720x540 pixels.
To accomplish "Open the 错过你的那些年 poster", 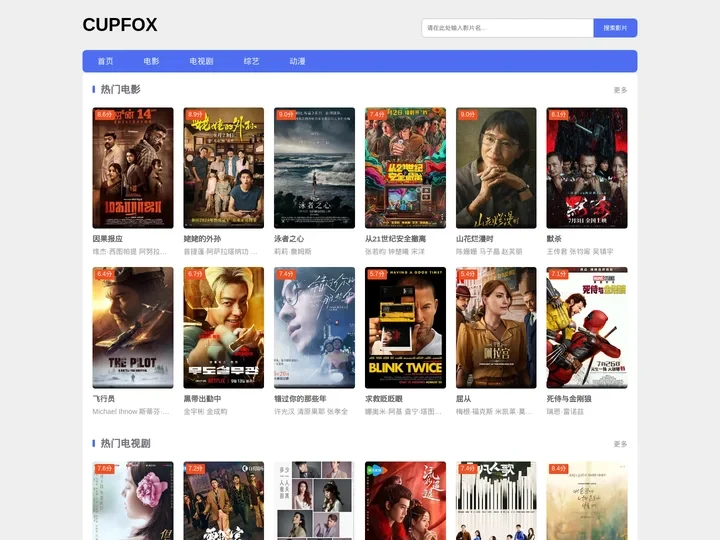I will point(315,327).
